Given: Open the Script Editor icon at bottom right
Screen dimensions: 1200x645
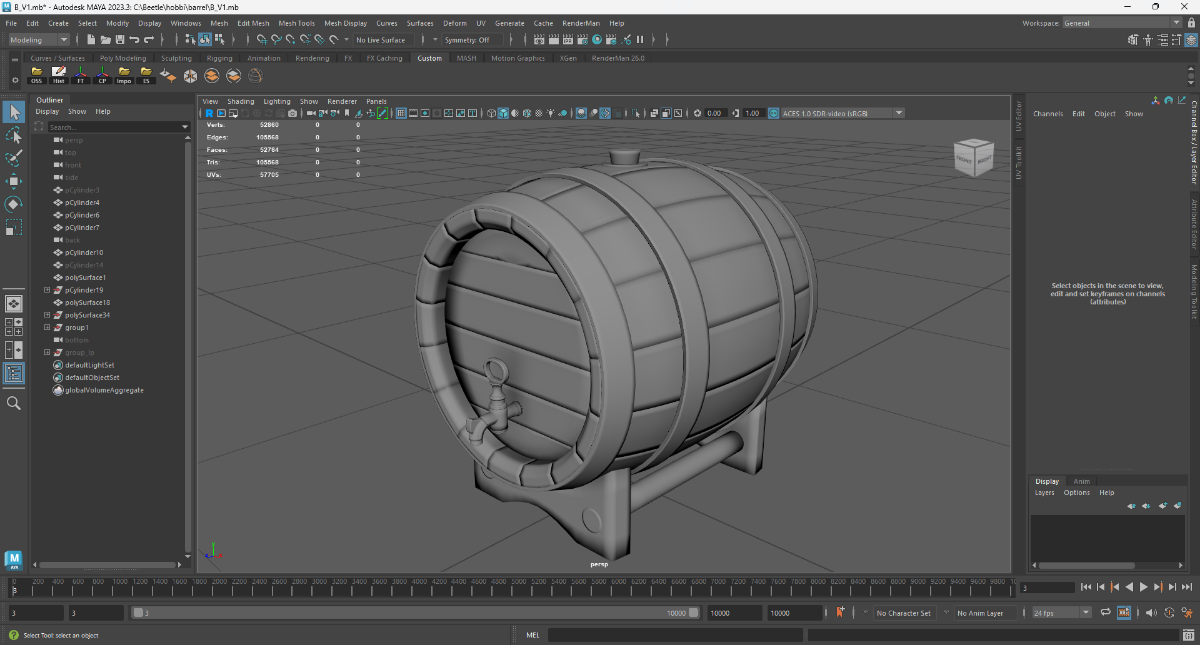Looking at the screenshot, I should (x=1186, y=634).
